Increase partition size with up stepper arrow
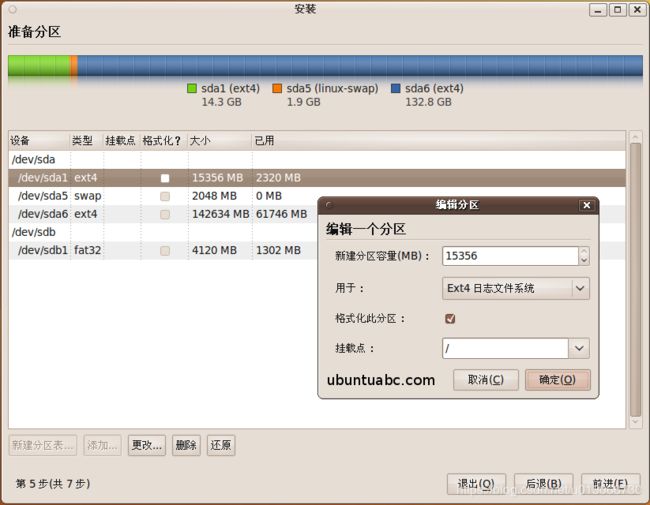Image resolution: width=650 pixels, height=505 pixels. point(584,252)
